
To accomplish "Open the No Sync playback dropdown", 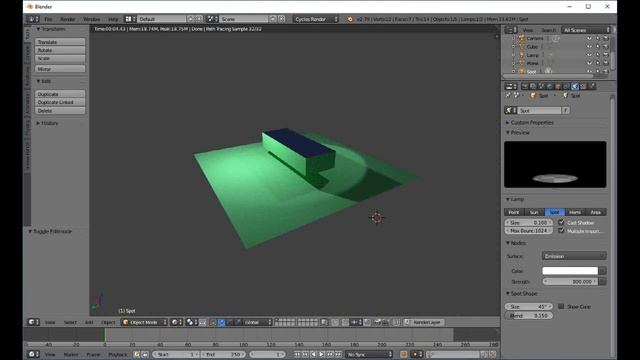I will pyautogui.click(x=369, y=355).
